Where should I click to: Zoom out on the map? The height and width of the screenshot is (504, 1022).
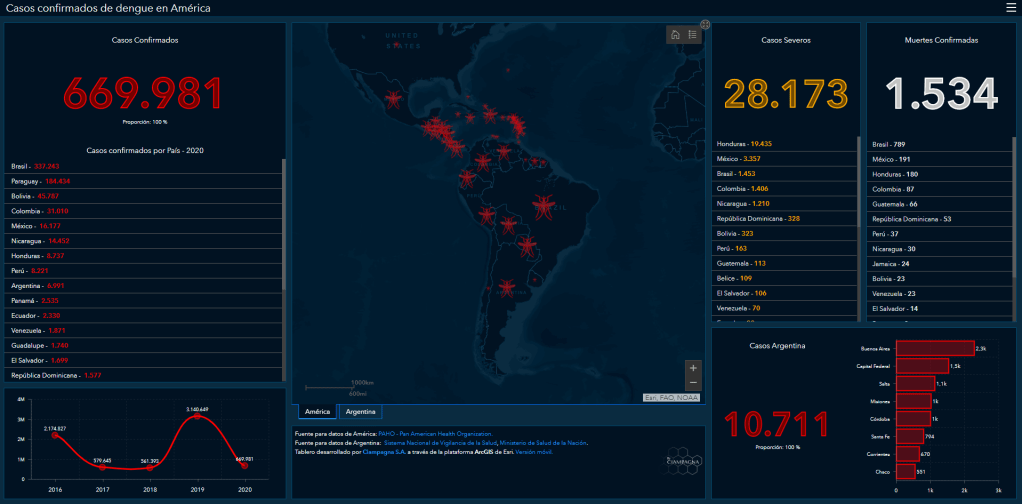point(694,383)
